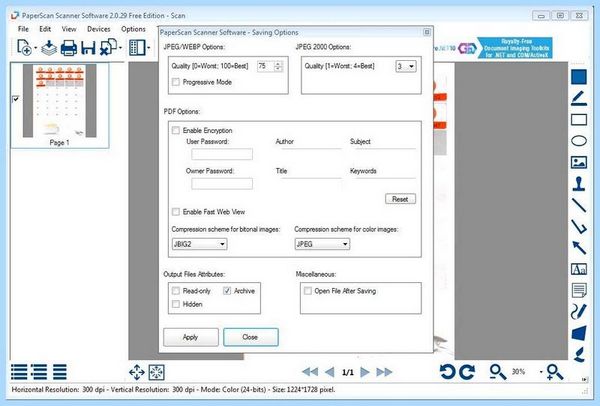Select the straight line annotation tool
Screen dimensions: 600x406
[579, 205]
